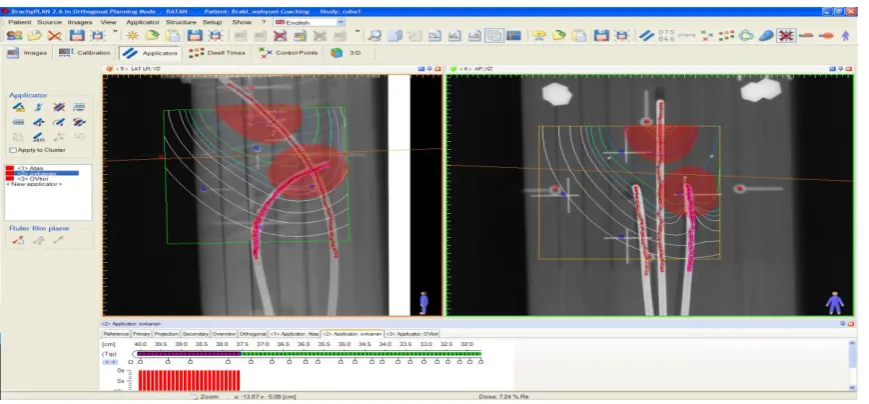This screenshot has height=404, width=869.
Task: Click the patient users icon in toolbar
Action: point(14,35)
